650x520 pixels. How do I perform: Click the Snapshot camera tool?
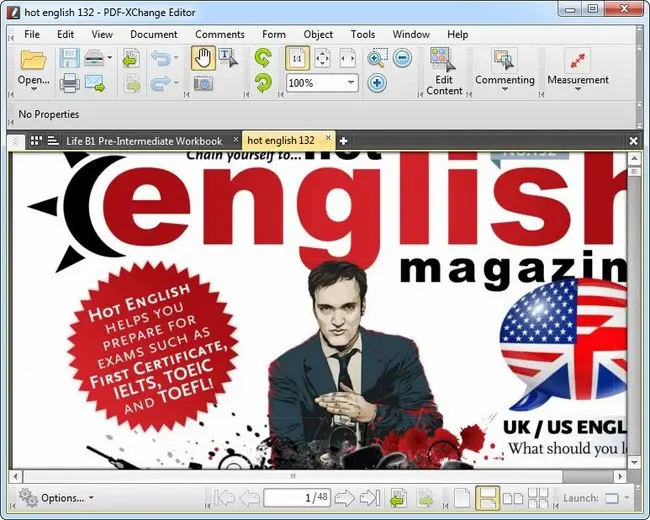point(203,83)
